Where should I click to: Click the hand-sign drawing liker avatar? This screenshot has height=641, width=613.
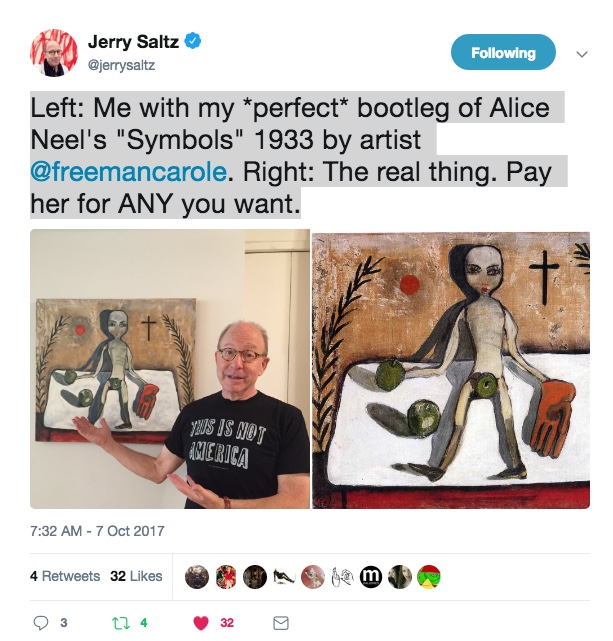[342, 576]
